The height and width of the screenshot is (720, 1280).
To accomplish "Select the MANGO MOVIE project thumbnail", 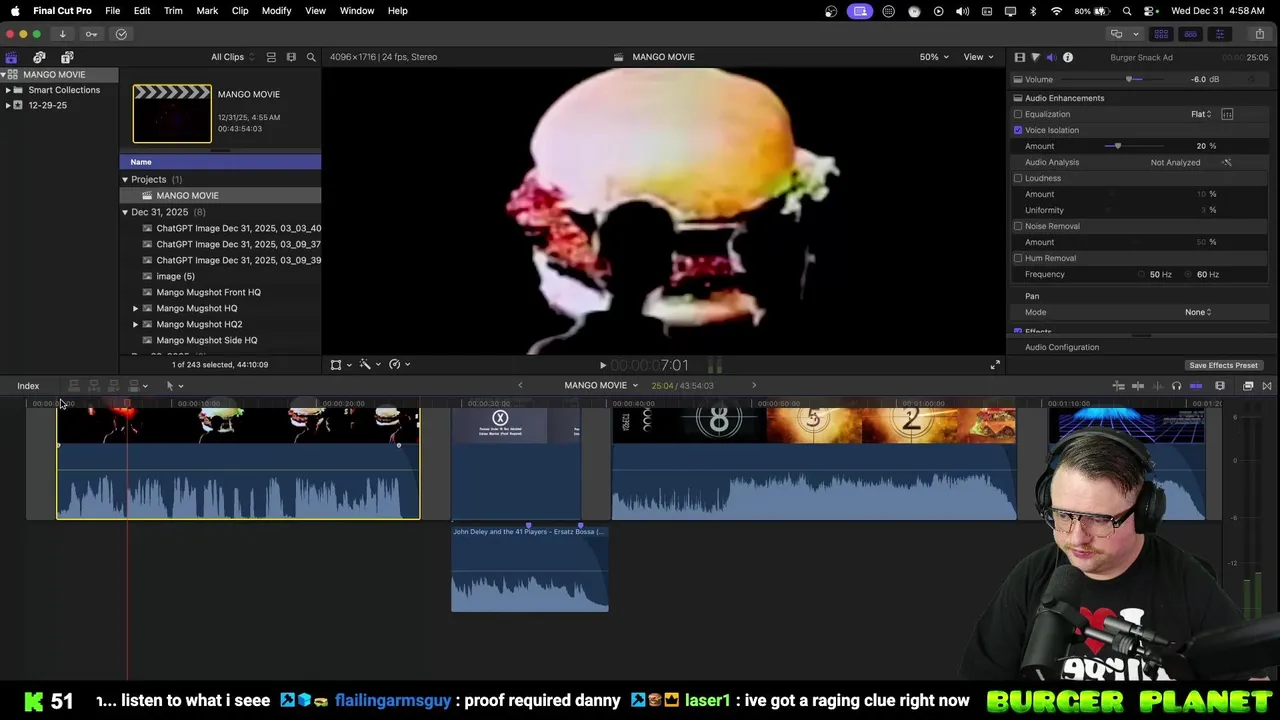I will tap(172, 114).
